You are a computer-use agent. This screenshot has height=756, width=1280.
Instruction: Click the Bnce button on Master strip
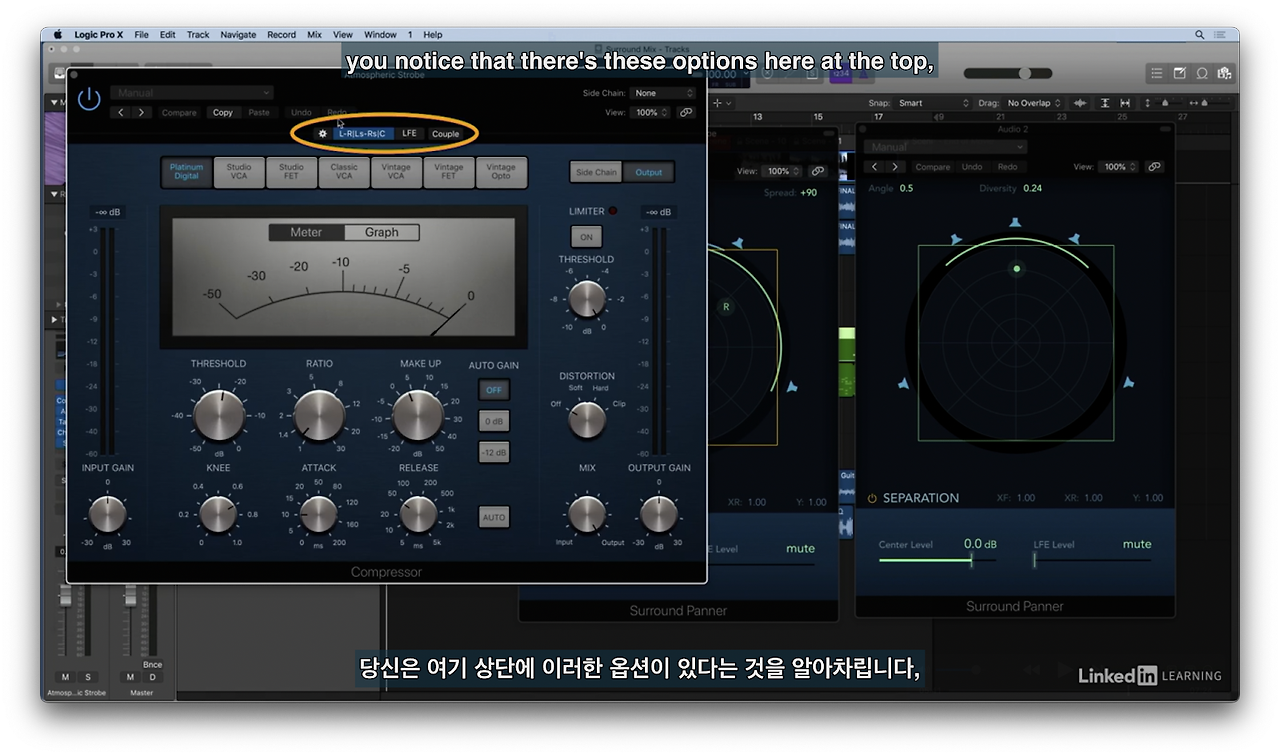coord(152,664)
